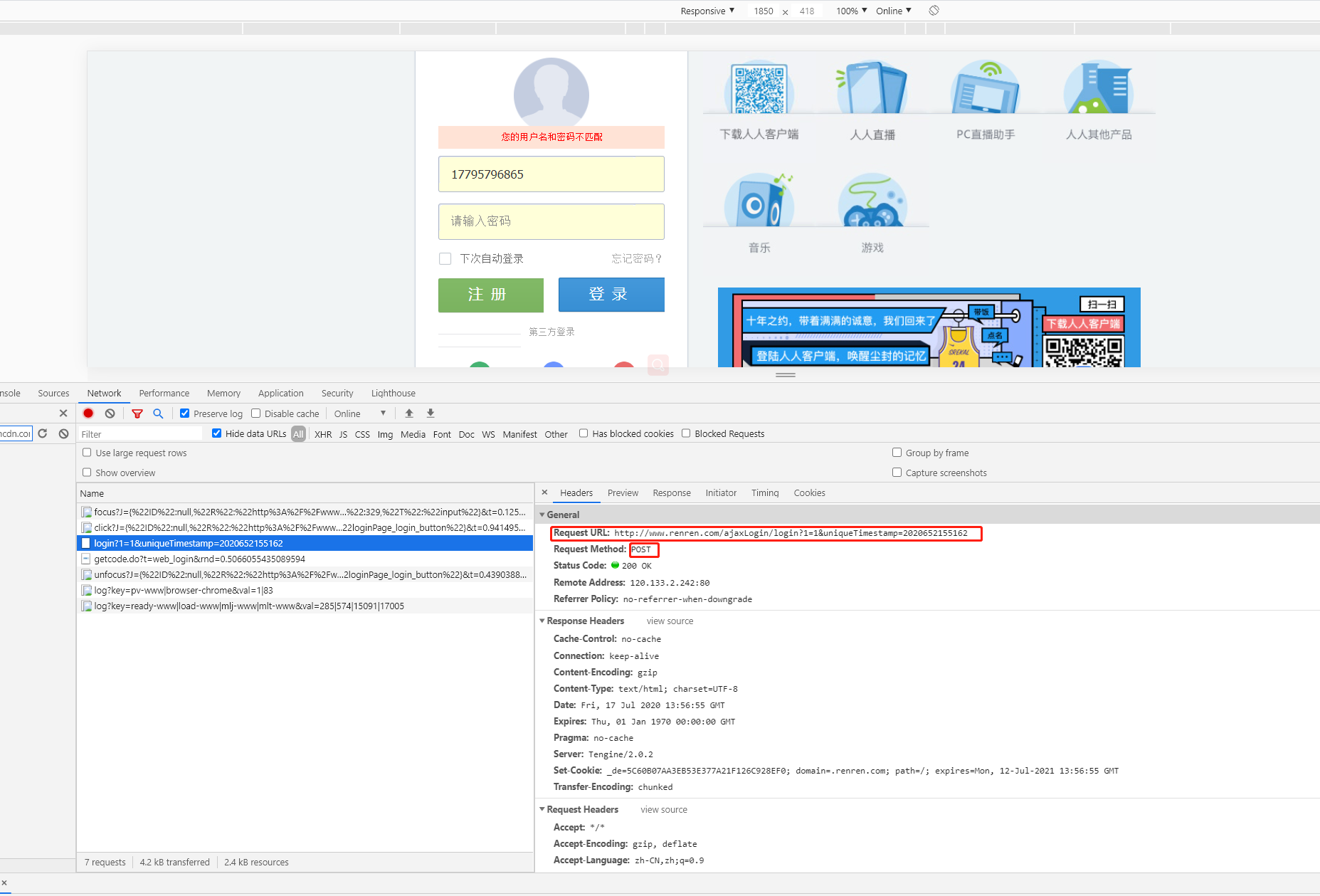Click the reload icon beside cdn filter
1320x896 pixels.
43,433
